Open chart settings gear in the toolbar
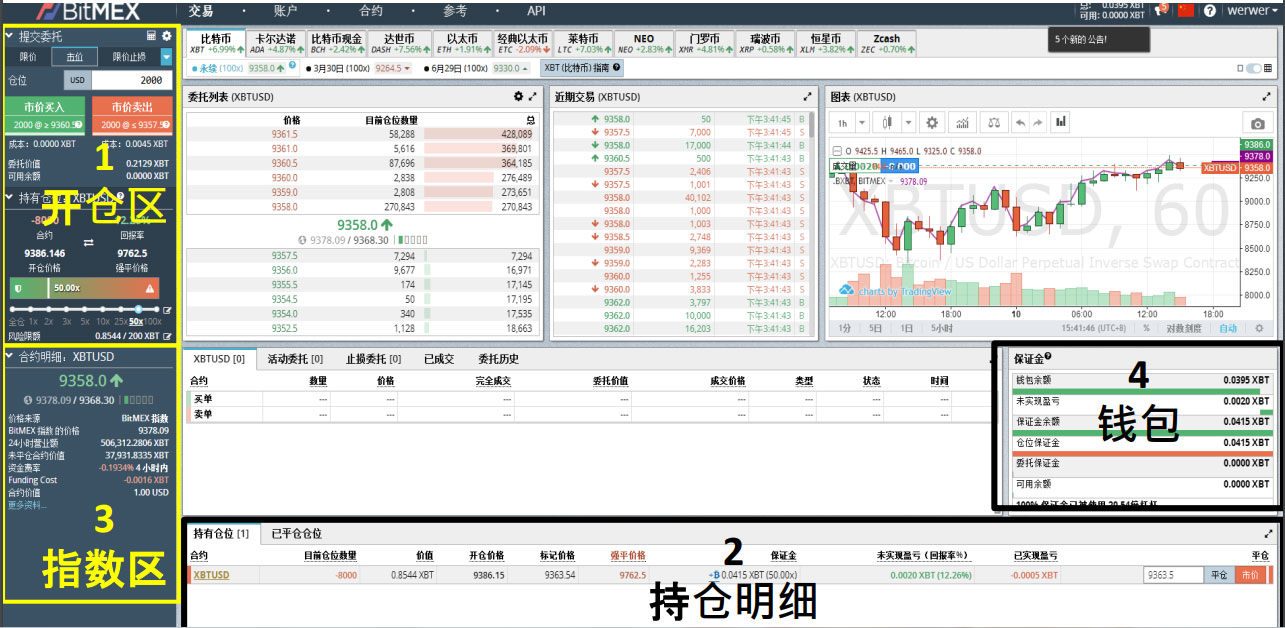The height and width of the screenshot is (628, 1285). coord(933,122)
